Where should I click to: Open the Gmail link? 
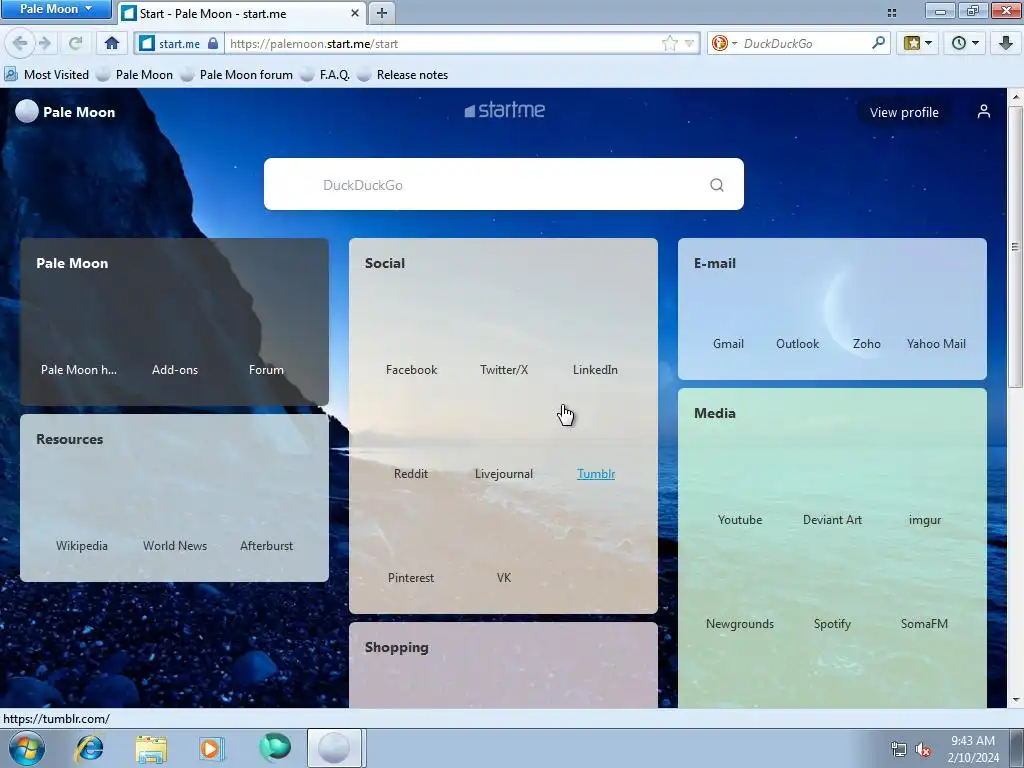[x=728, y=344]
